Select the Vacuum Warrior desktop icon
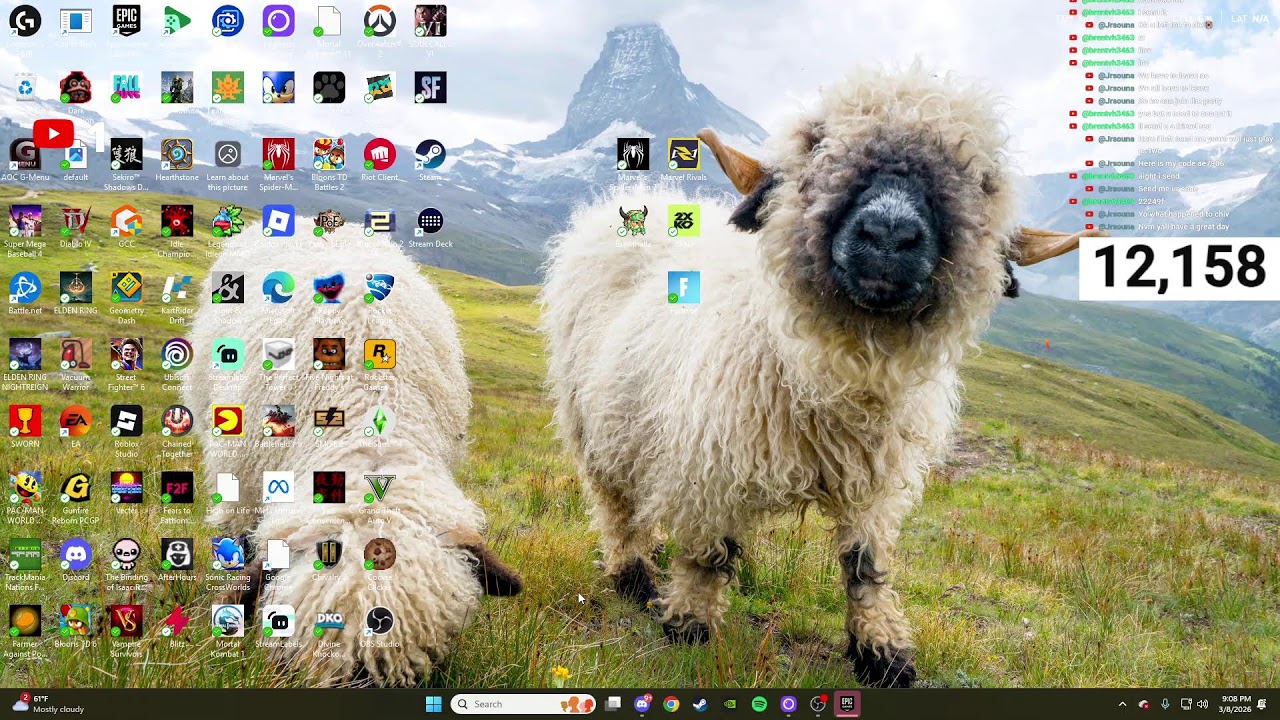This screenshot has width=1280, height=720. tap(75, 365)
